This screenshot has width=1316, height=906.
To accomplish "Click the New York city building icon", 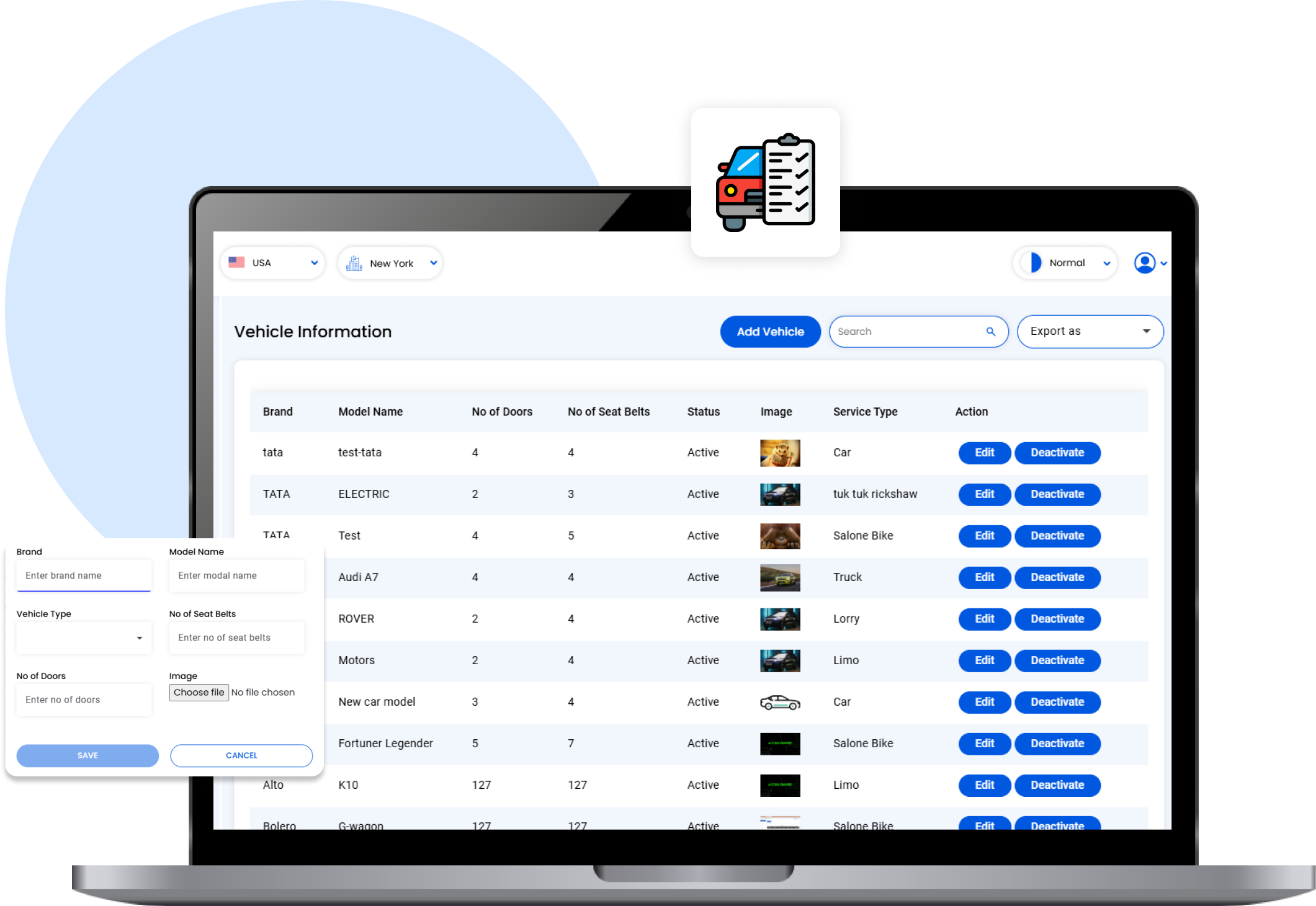I will coord(354,263).
